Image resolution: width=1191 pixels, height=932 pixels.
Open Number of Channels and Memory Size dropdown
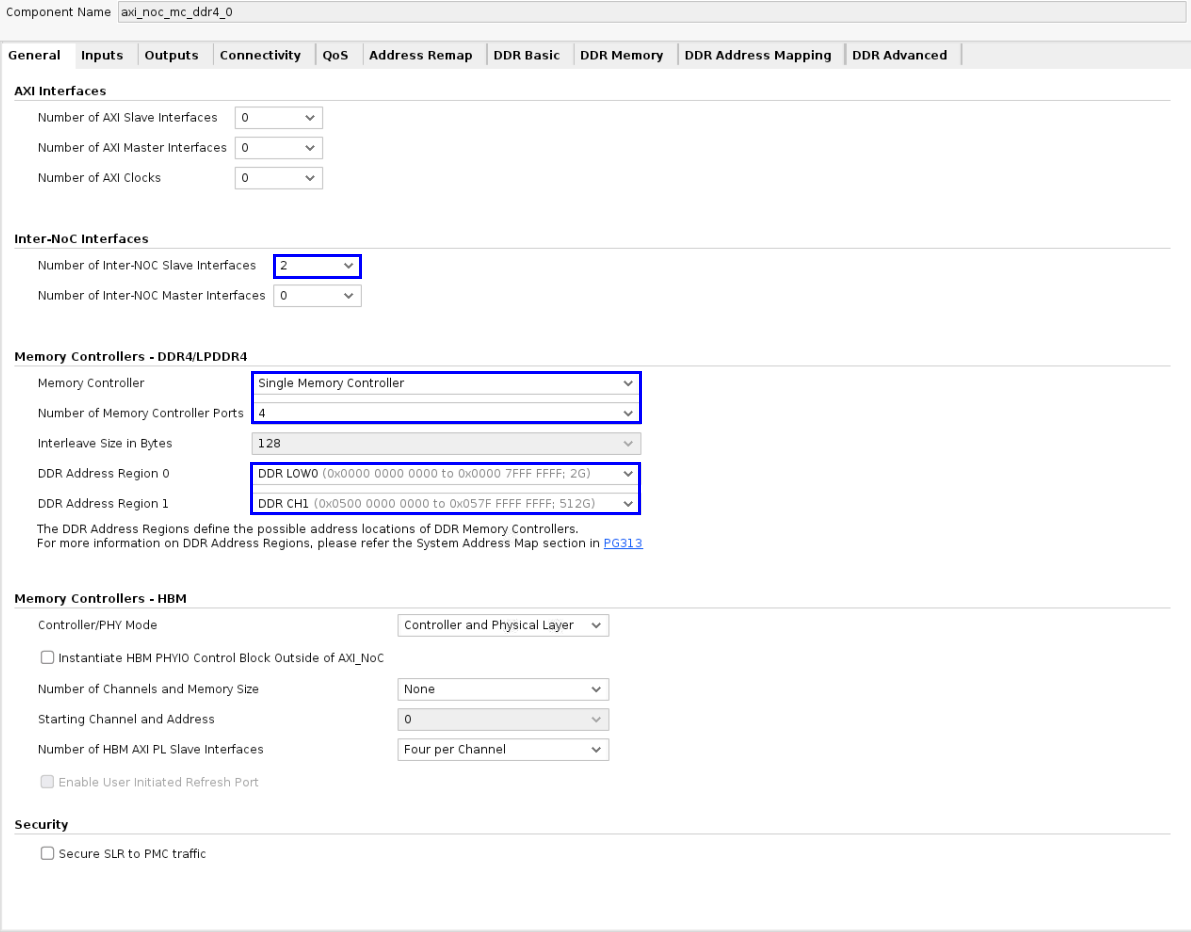[503, 689]
